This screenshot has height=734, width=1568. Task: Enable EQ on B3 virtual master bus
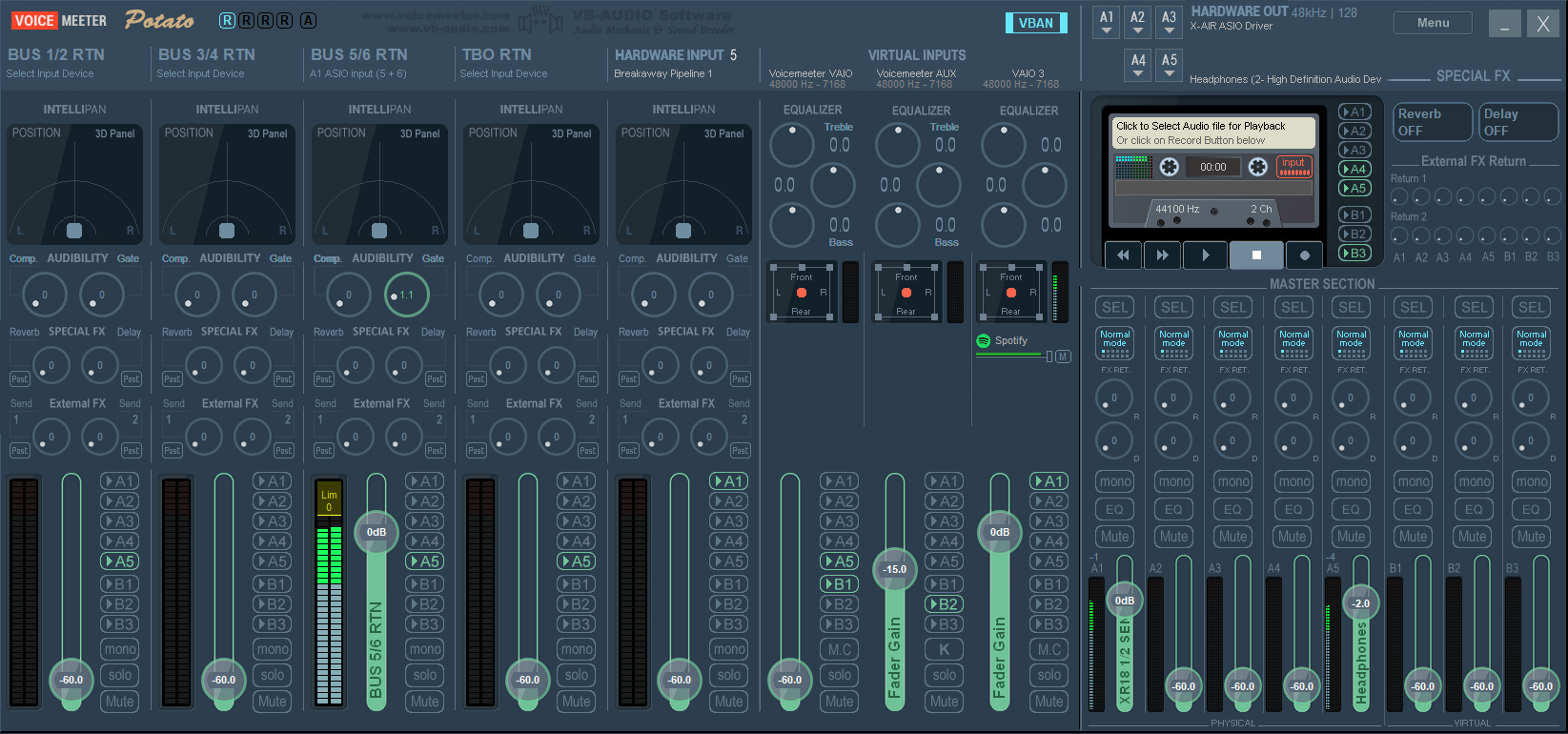1531,509
